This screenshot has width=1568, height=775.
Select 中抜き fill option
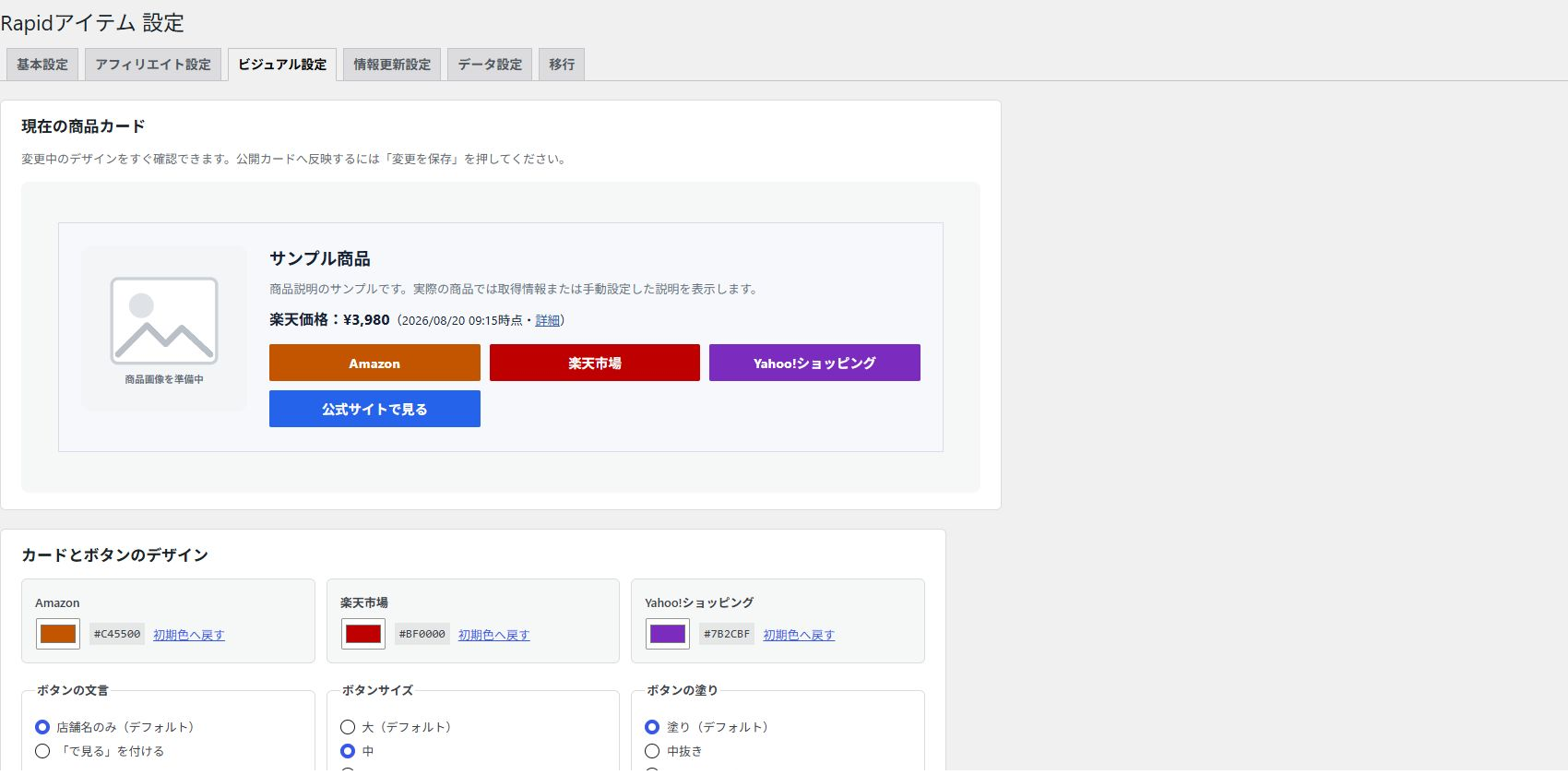pyautogui.click(x=652, y=751)
